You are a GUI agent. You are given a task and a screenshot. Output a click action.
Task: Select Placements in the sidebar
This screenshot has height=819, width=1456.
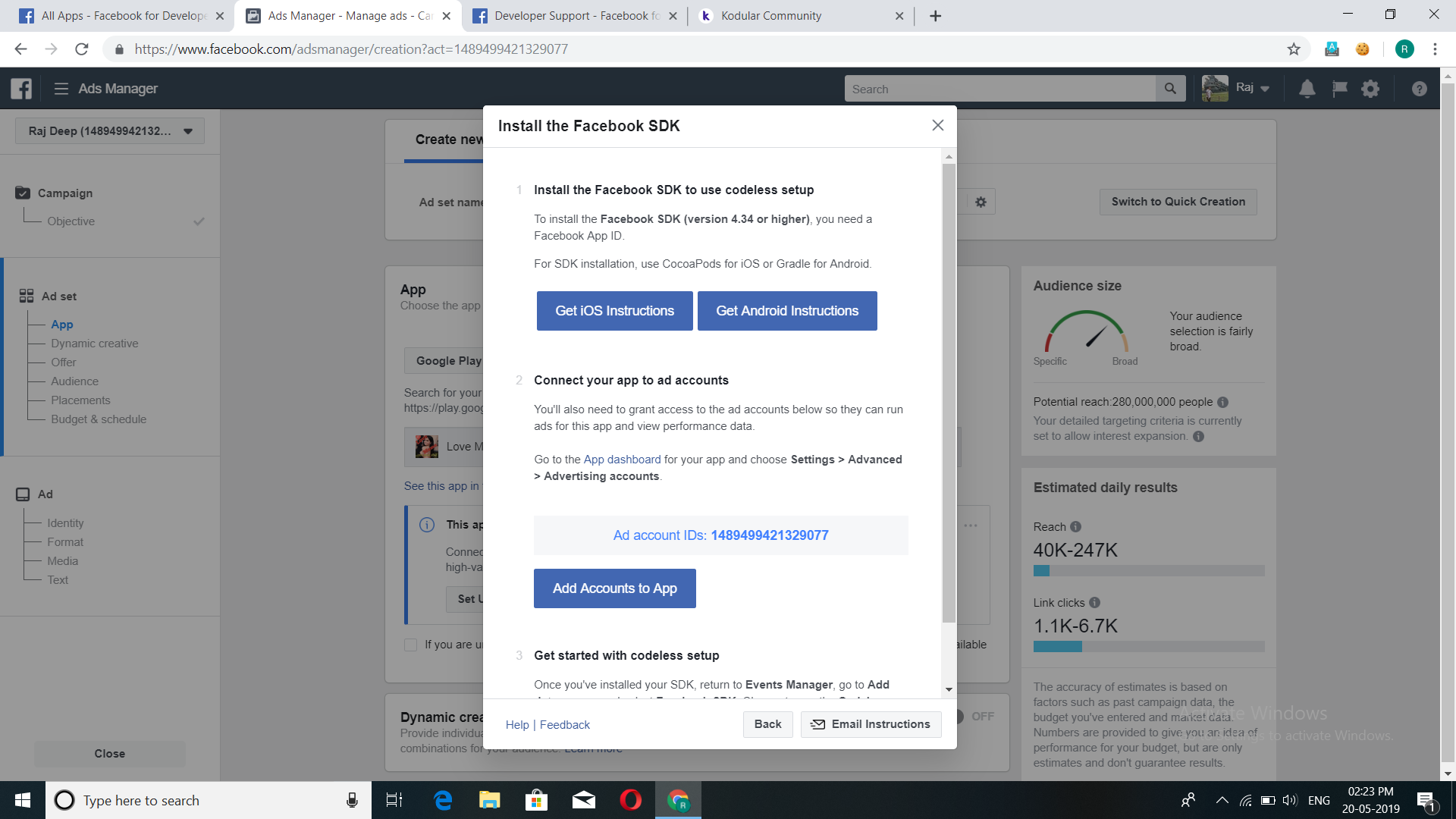point(80,400)
